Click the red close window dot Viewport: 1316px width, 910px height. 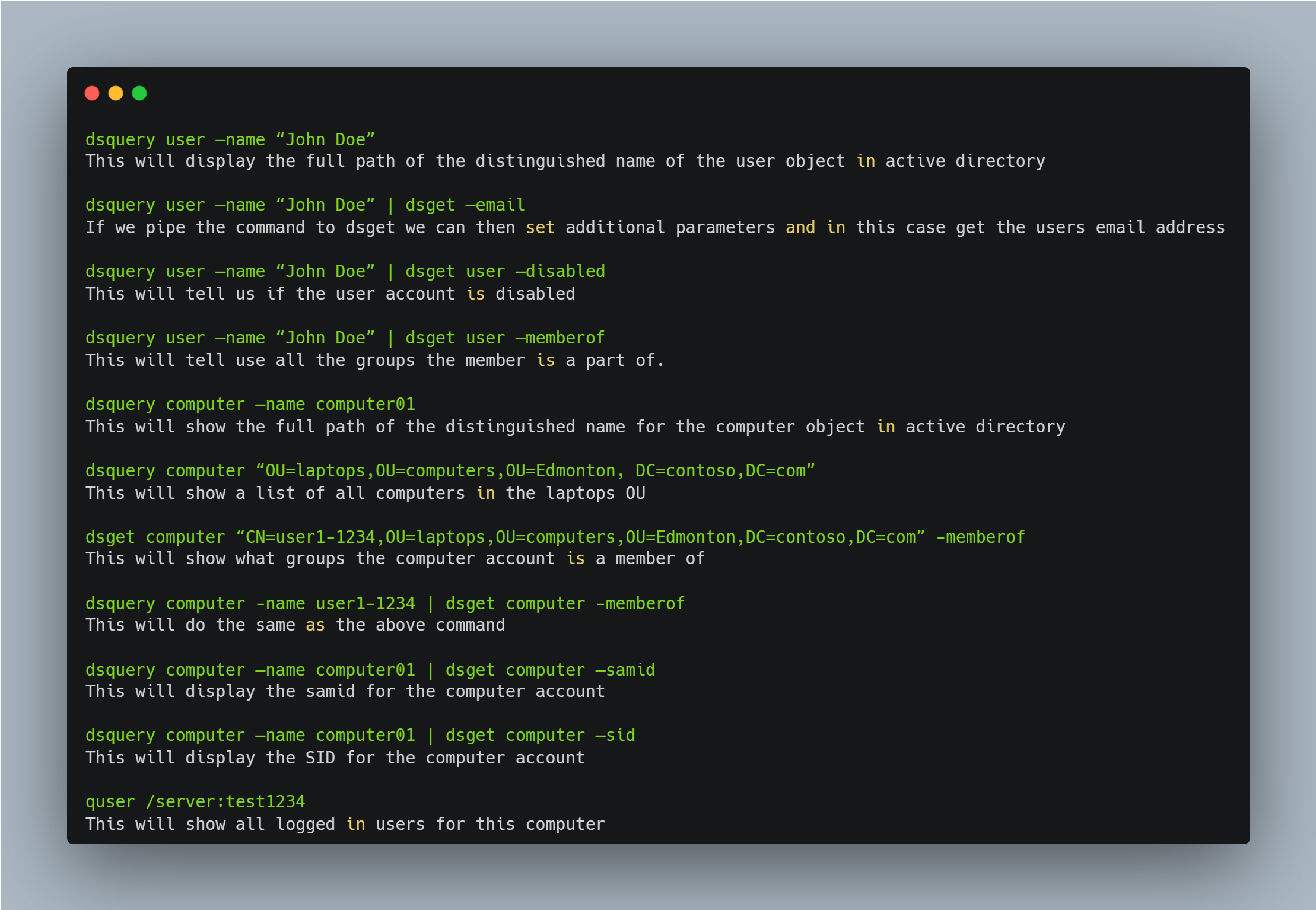92,93
